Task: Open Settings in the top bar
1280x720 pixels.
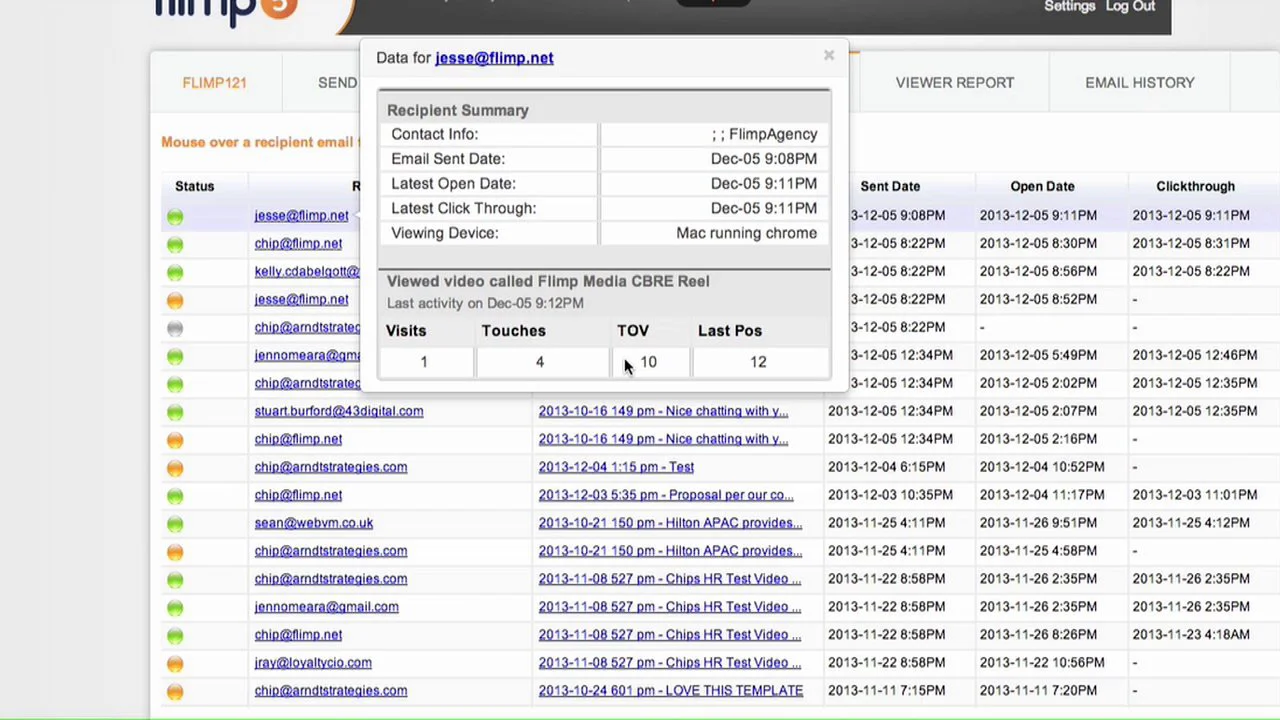Action: (x=1069, y=6)
